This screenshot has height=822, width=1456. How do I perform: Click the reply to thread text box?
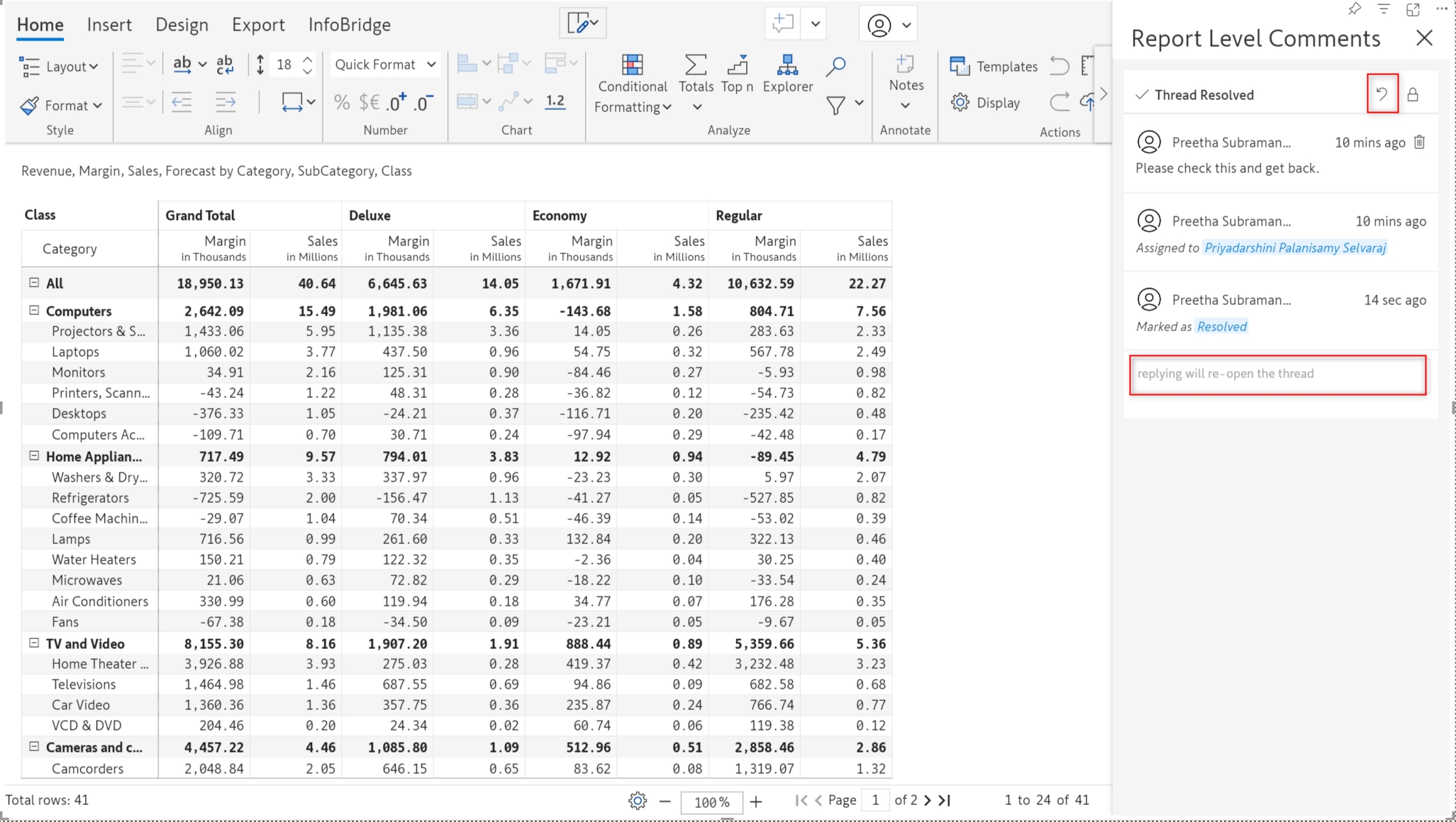pos(1277,374)
